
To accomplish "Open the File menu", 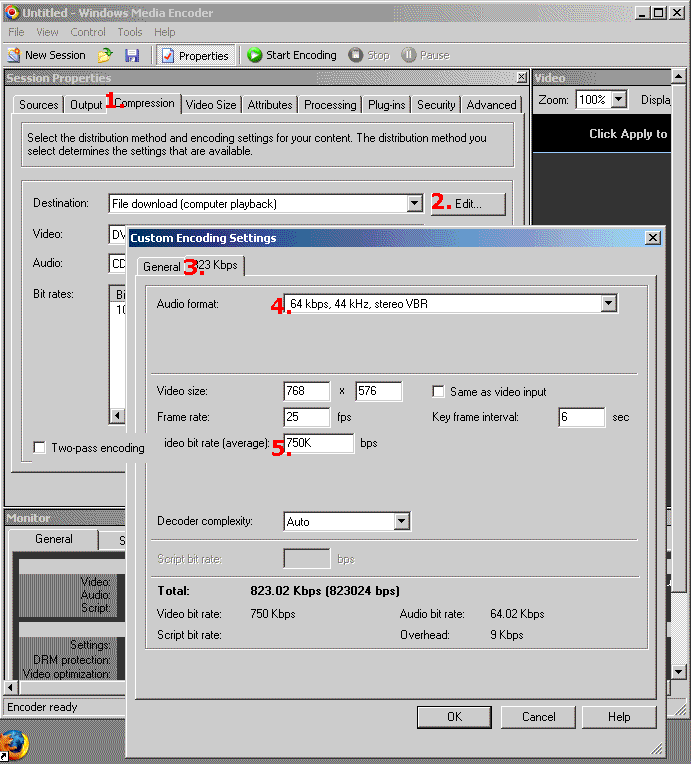I will [16, 32].
